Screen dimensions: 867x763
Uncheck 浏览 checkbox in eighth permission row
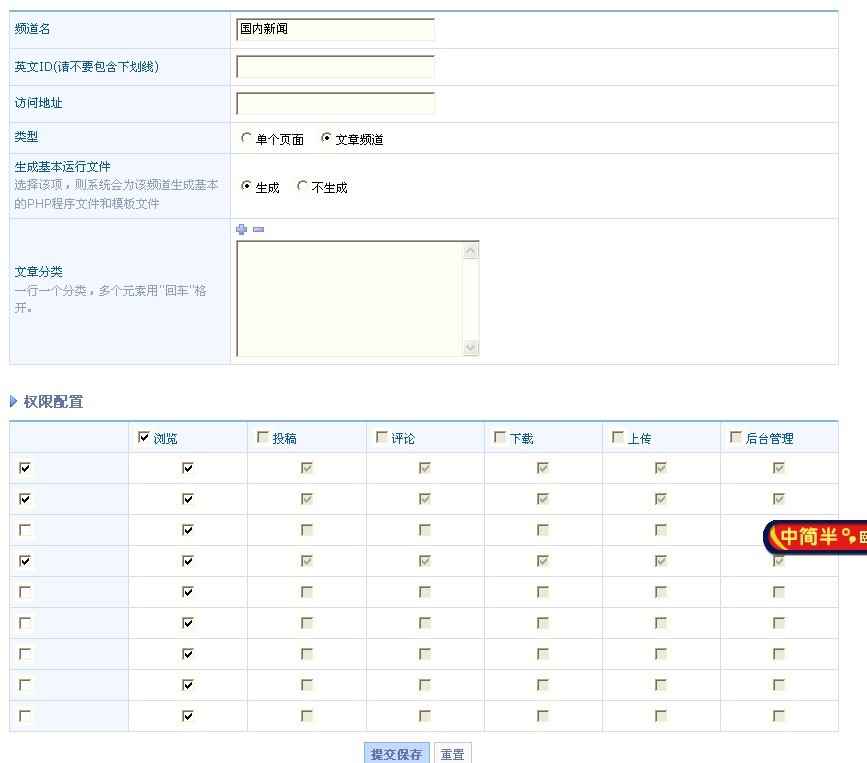188,685
